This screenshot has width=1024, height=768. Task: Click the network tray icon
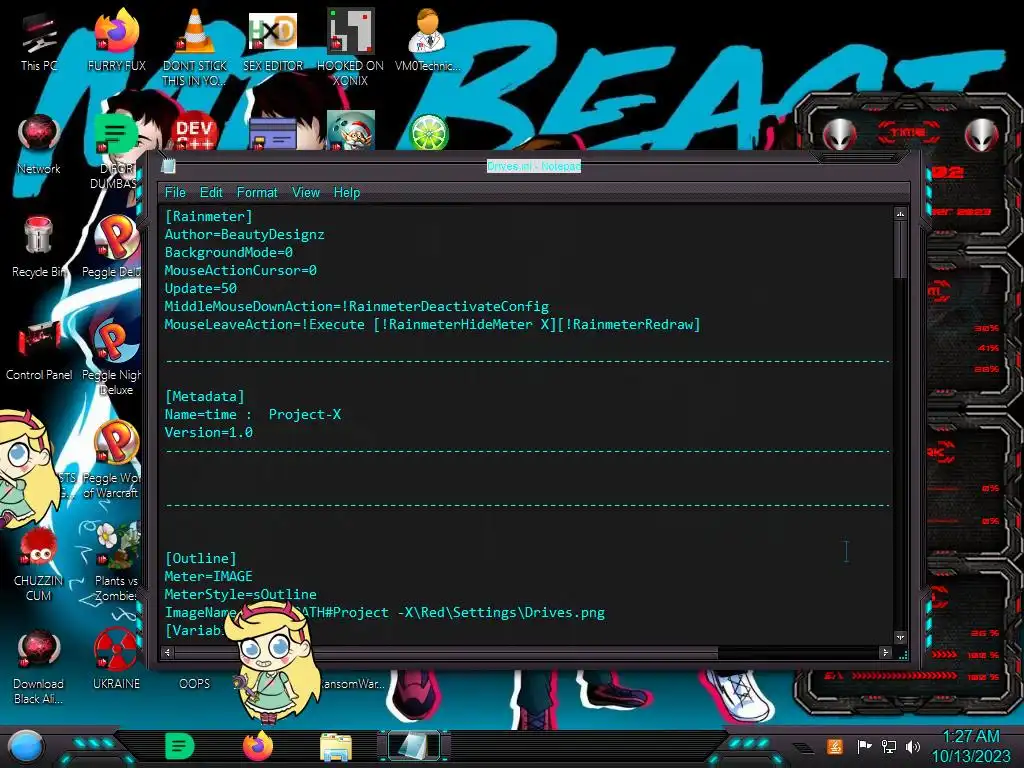click(889, 746)
